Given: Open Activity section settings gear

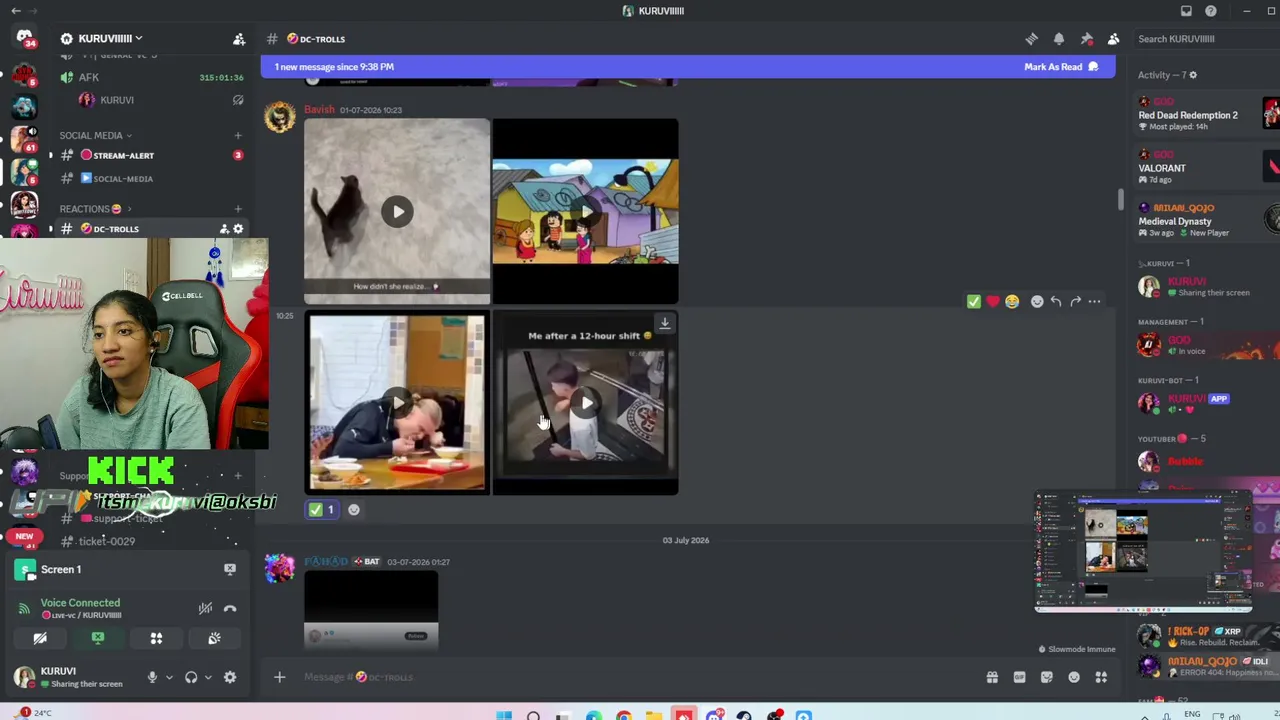Looking at the screenshot, I should [x=1193, y=75].
